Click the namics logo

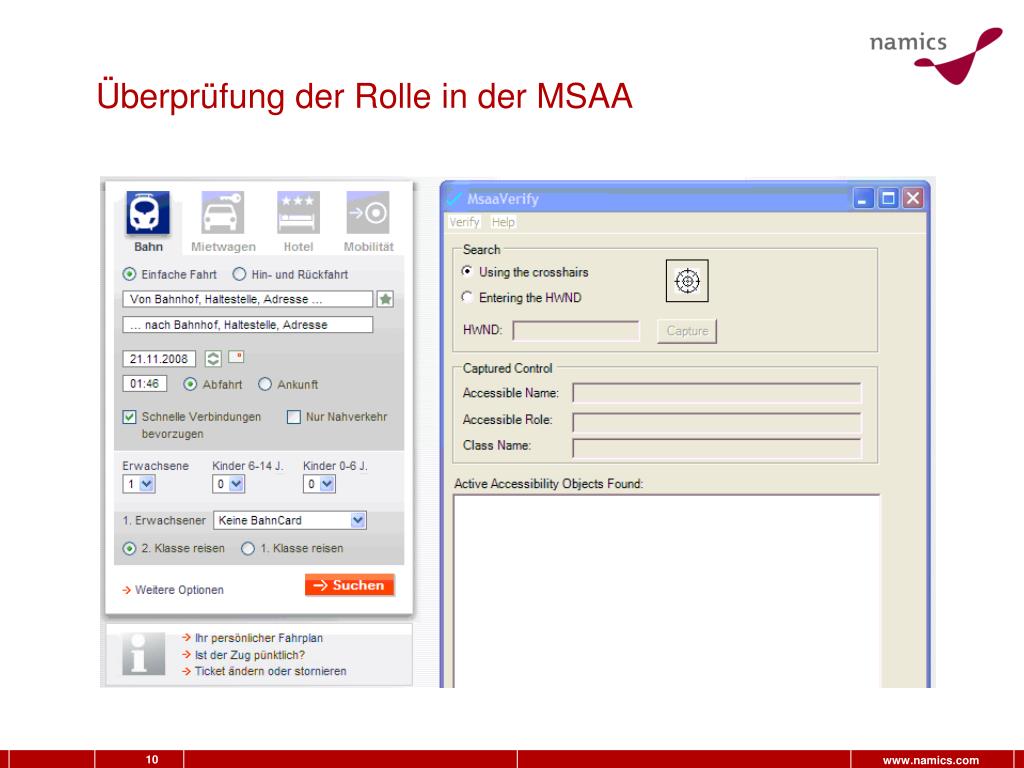[935, 55]
